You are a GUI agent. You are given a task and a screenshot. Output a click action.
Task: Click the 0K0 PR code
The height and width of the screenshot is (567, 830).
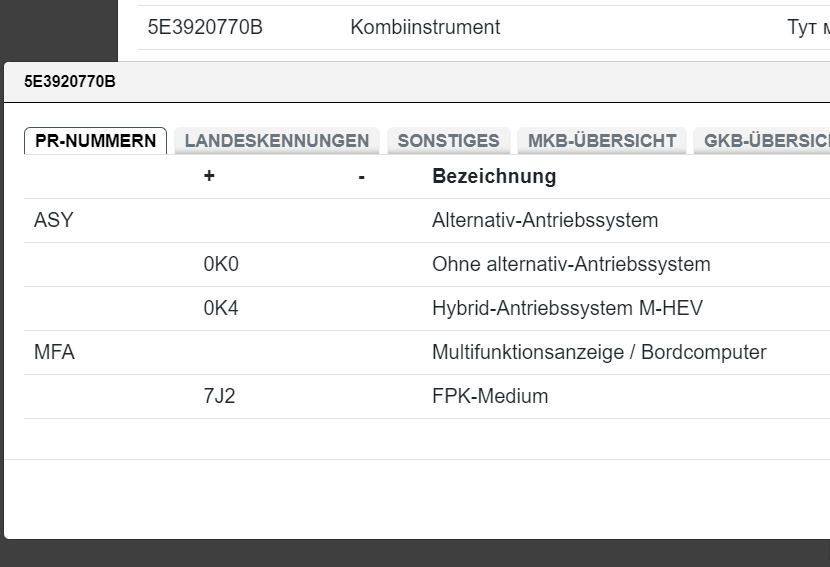(x=221, y=265)
